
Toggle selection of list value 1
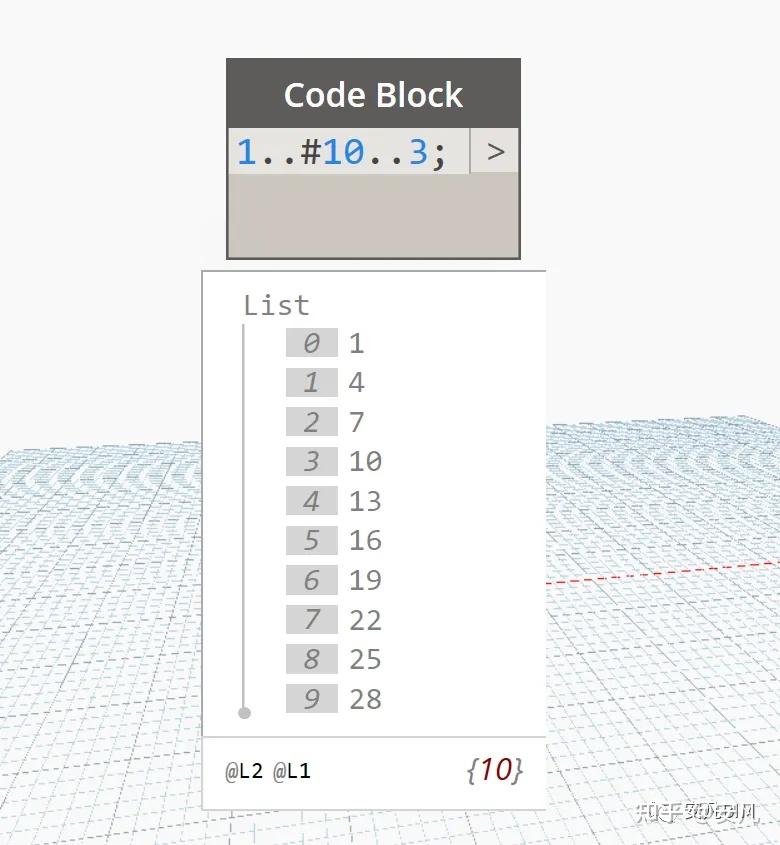(358, 342)
